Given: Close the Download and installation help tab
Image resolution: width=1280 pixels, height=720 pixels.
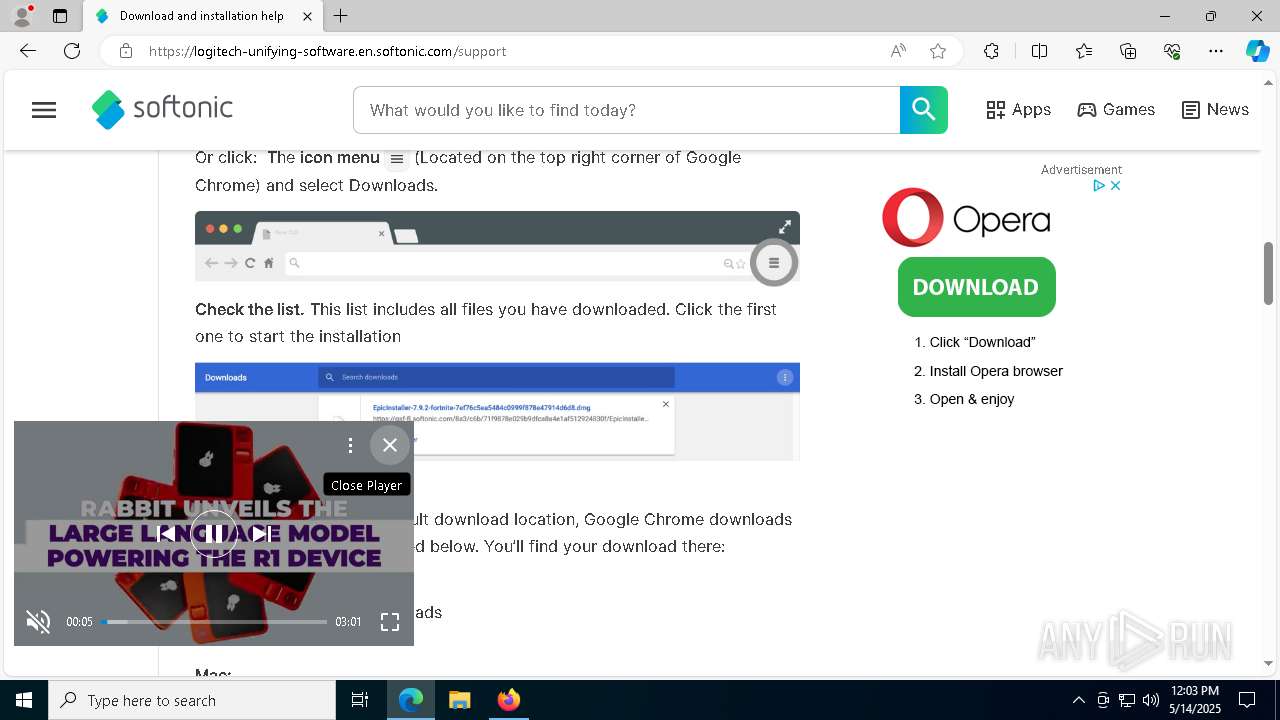Looking at the screenshot, I should point(308,16).
